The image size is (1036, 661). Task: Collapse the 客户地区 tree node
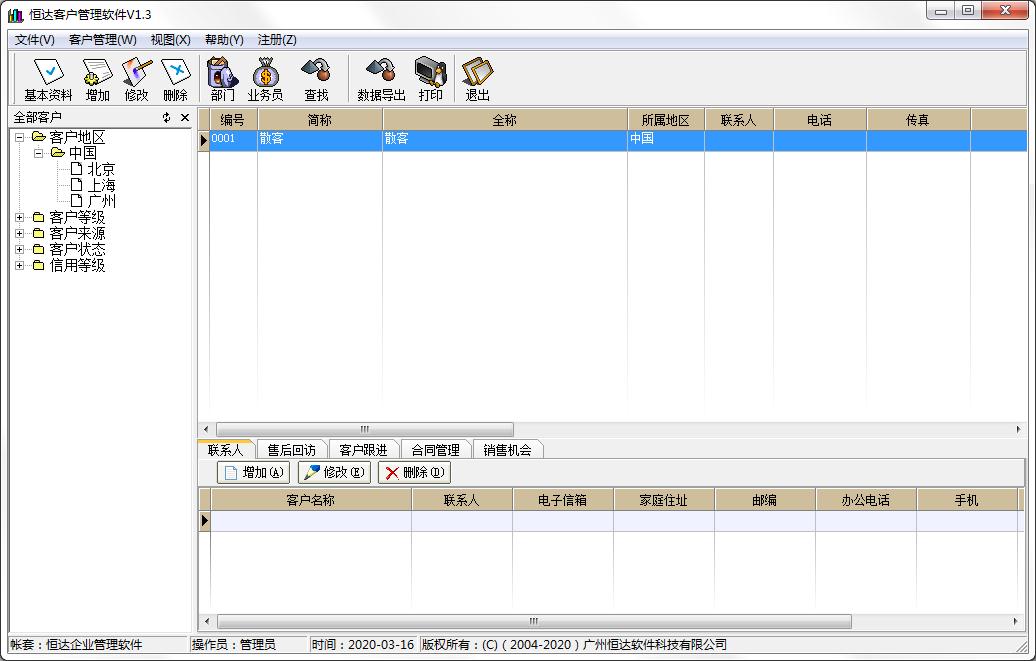tap(20, 137)
